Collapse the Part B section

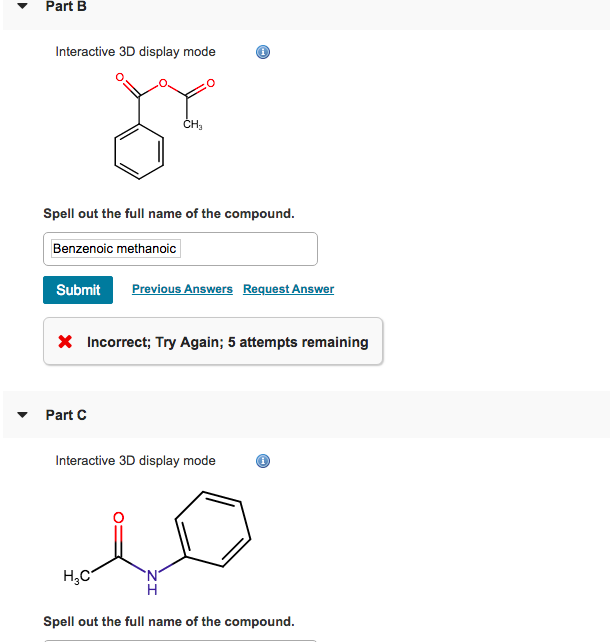point(23,6)
